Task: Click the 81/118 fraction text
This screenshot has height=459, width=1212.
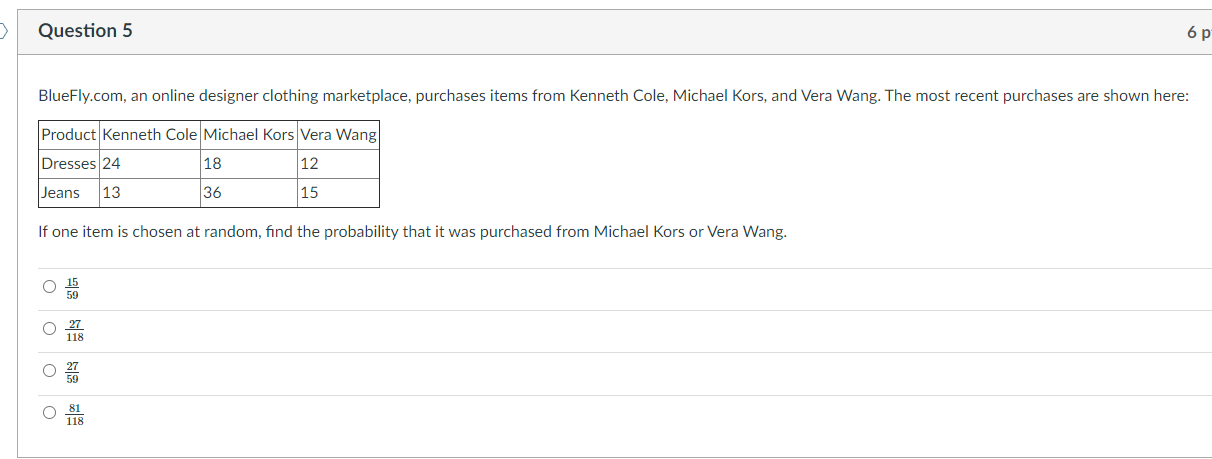Action: tap(75, 414)
